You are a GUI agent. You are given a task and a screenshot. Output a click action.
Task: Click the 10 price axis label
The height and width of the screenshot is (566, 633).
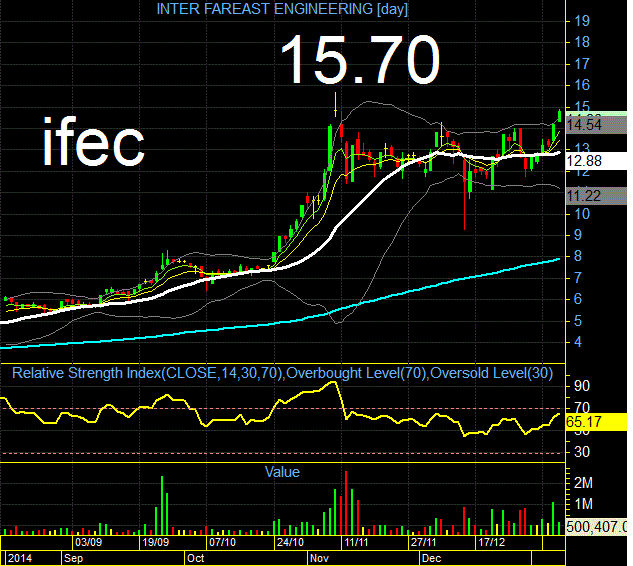(582, 214)
